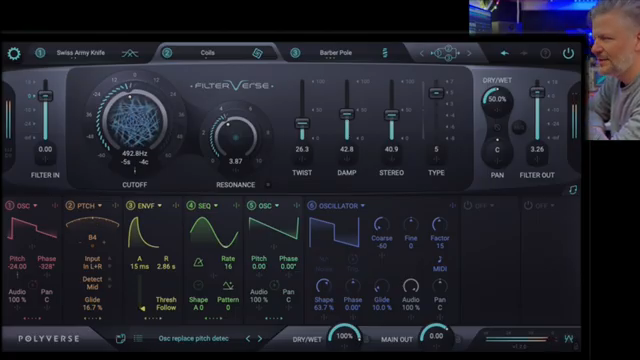Click the undo back arrow

click(504, 53)
